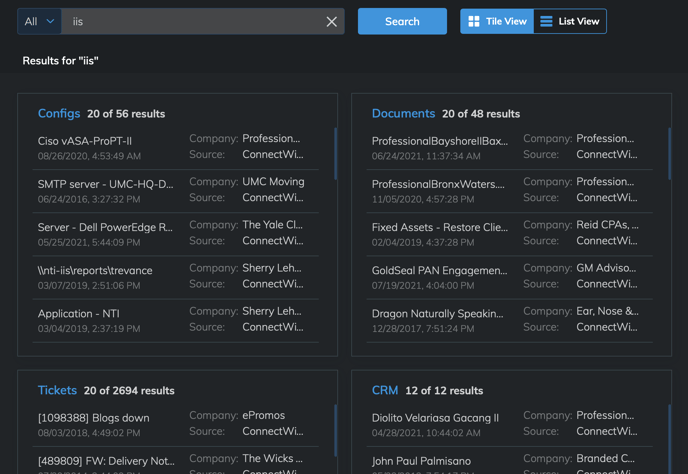This screenshot has width=688, height=474.
Task: Click the CRM panel scrollbar
Action: click(x=670, y=439)
